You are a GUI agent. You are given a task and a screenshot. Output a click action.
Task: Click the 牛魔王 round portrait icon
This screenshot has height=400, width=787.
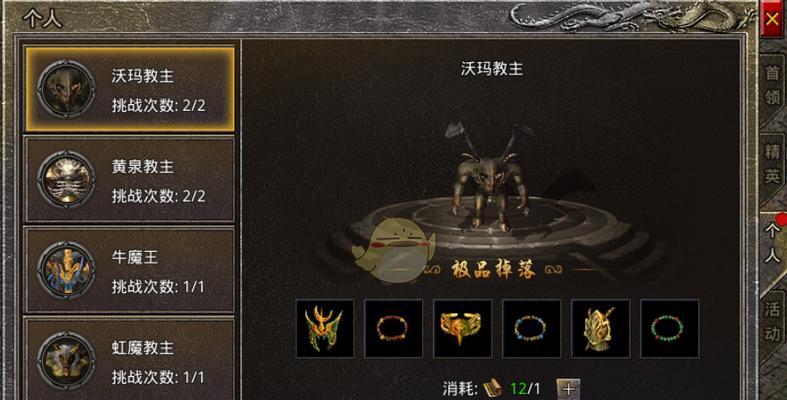[x=66, y=270]
